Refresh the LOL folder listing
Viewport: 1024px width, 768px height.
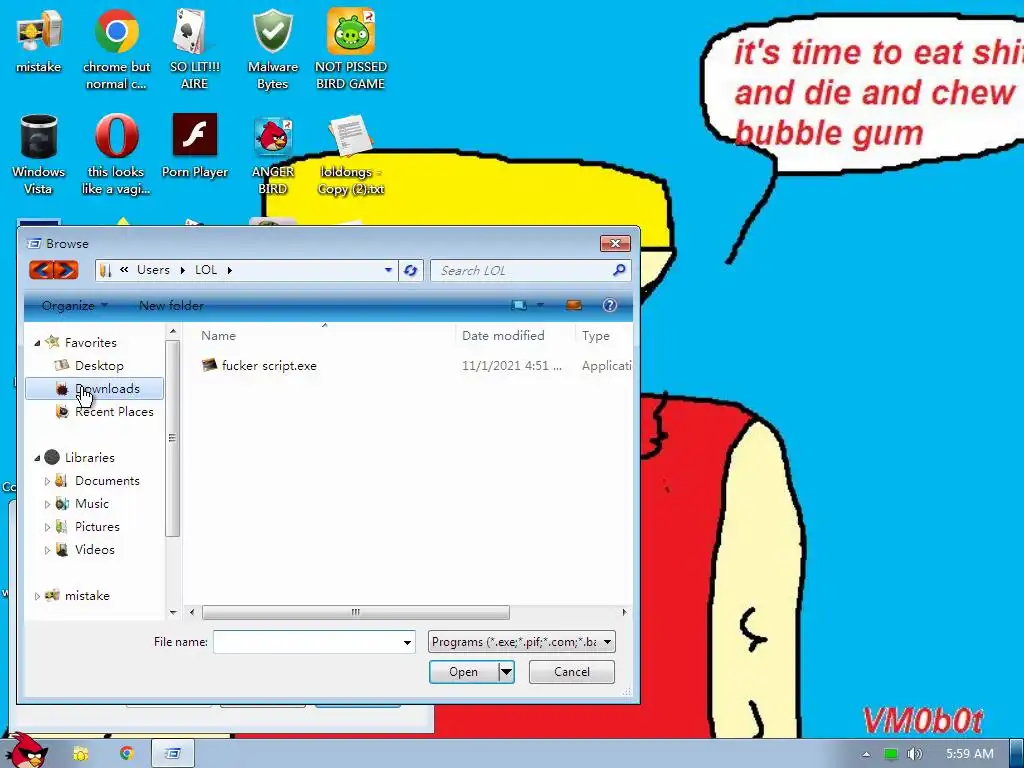pyautogui.click(x=411, y=270)
